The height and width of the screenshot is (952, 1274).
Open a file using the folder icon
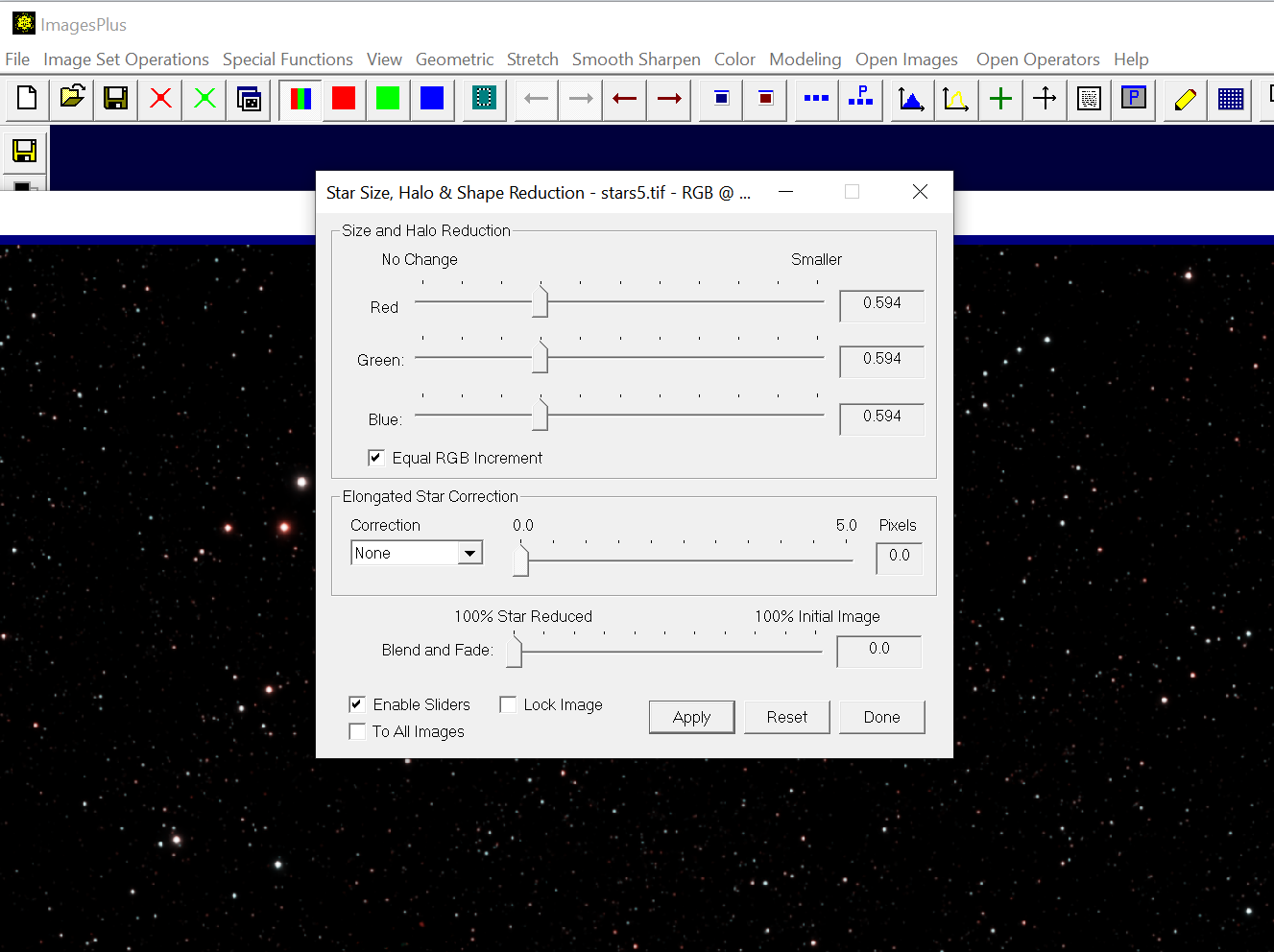pos(72,98)
